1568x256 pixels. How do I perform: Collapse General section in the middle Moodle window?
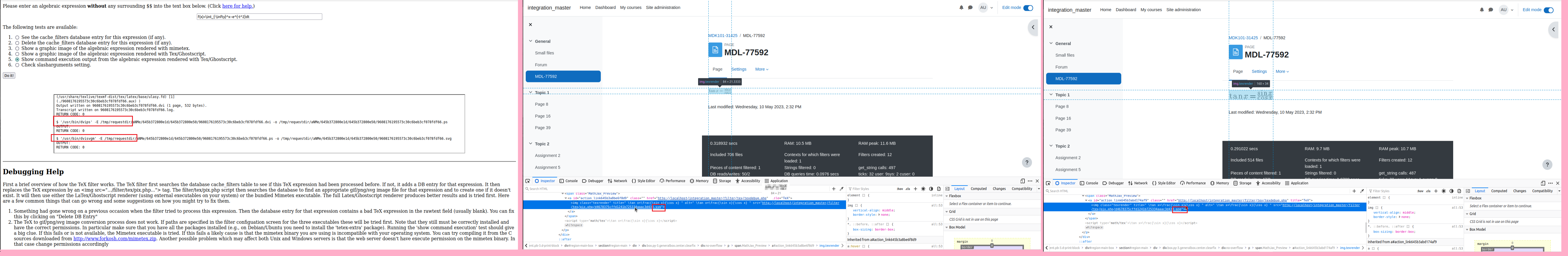tap(530, 41)
